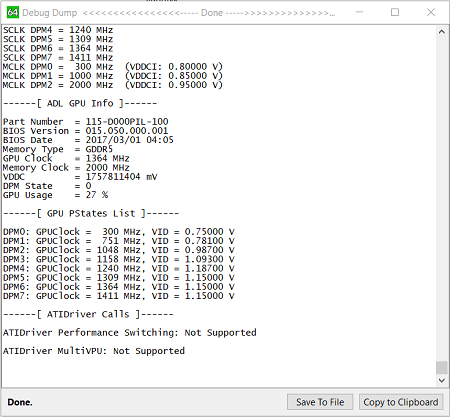
Task: Click the 'GPU Clock = 1364 MHz' line
Action: pyautogui.click(x=66, y=158)
